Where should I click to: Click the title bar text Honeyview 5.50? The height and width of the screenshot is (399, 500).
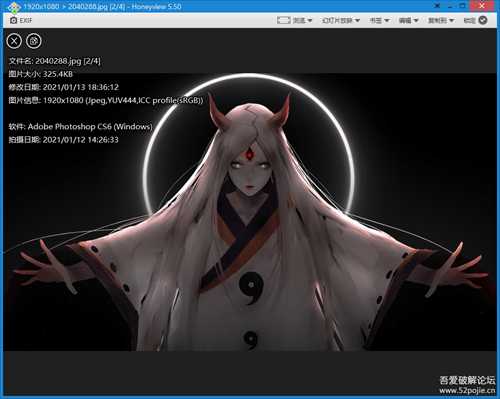[x=156, y=7]
